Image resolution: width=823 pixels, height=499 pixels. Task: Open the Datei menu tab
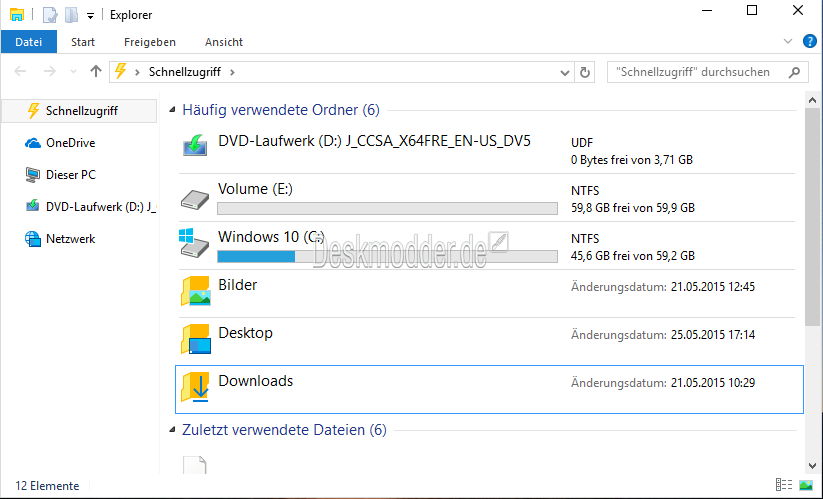28,42
